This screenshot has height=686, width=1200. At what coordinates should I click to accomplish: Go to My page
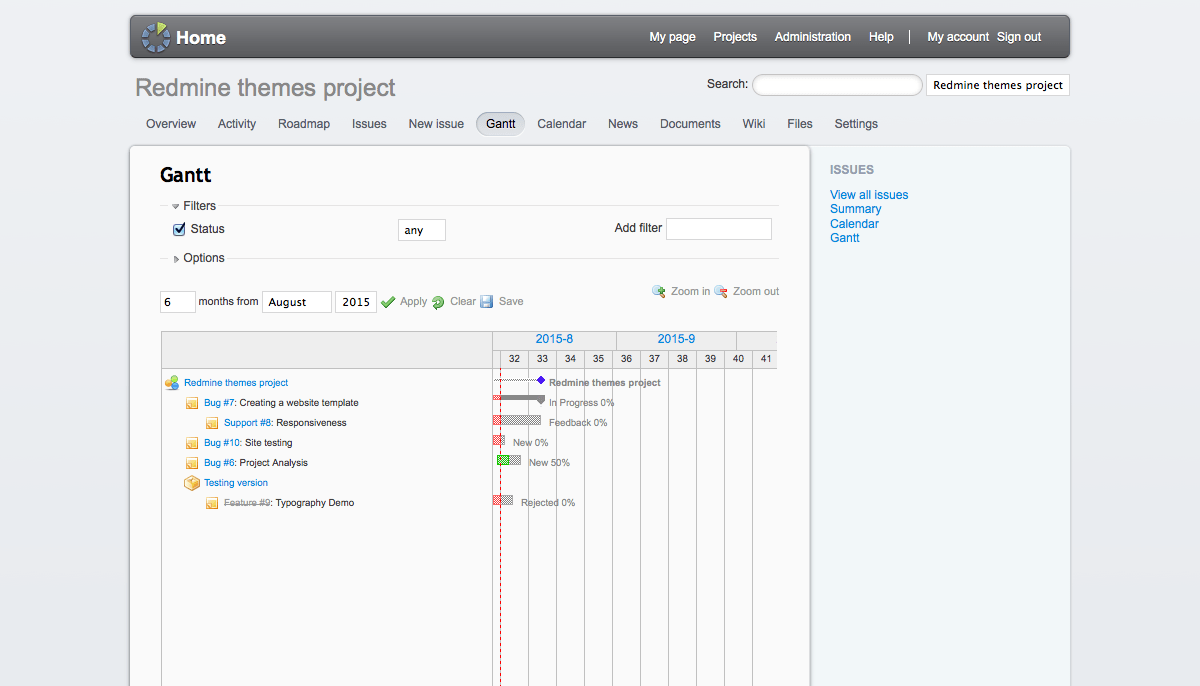[672, 37]
